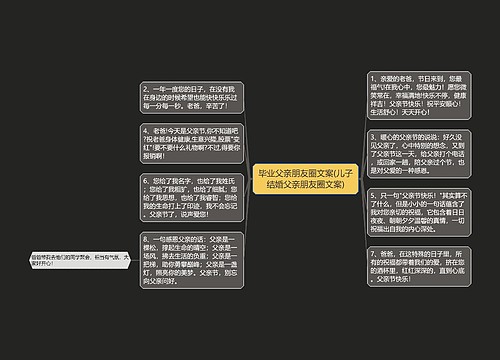Click node 6 starting 您给了我名字

[192, 198]
